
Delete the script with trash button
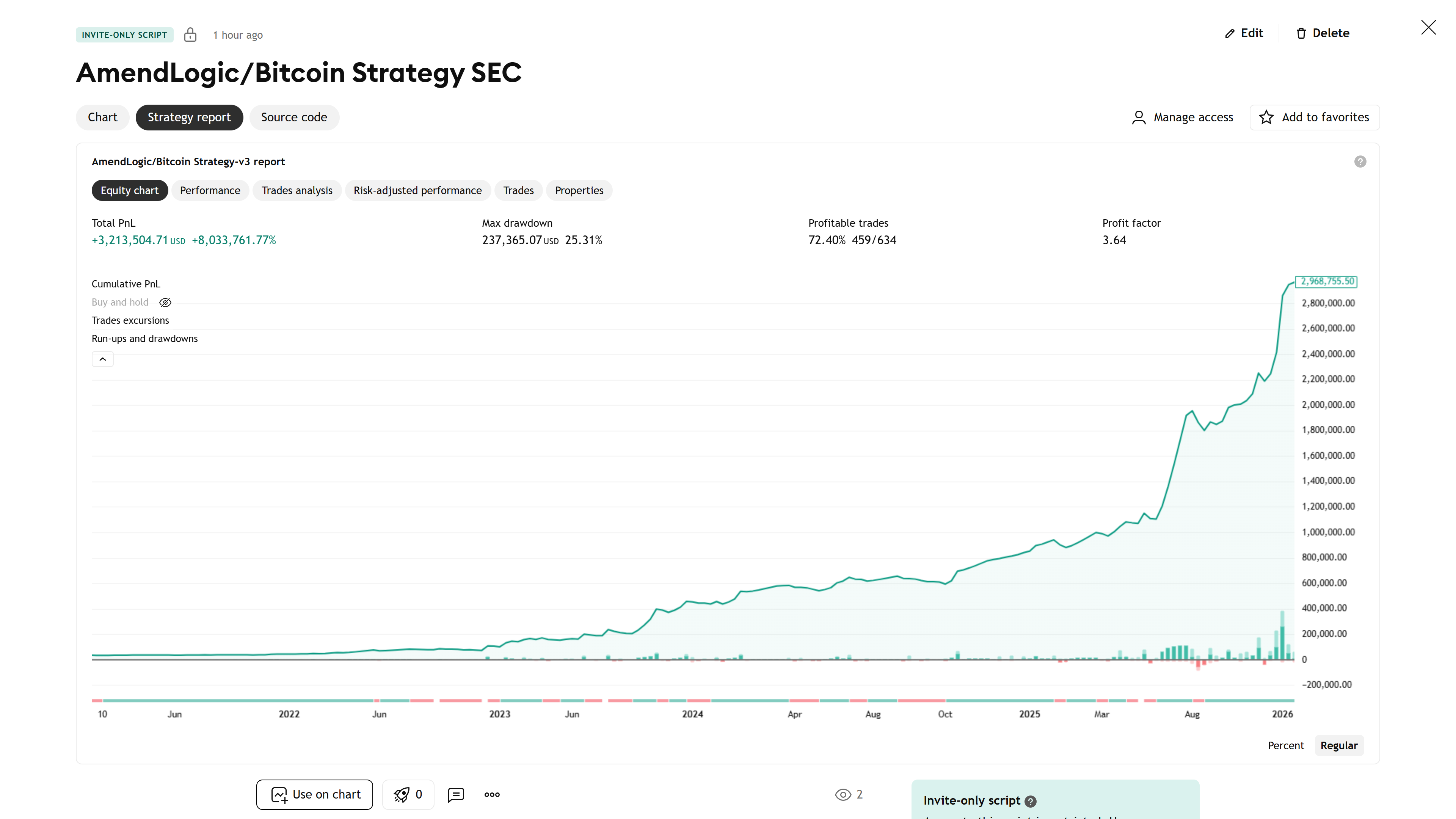pos(1323,33)
